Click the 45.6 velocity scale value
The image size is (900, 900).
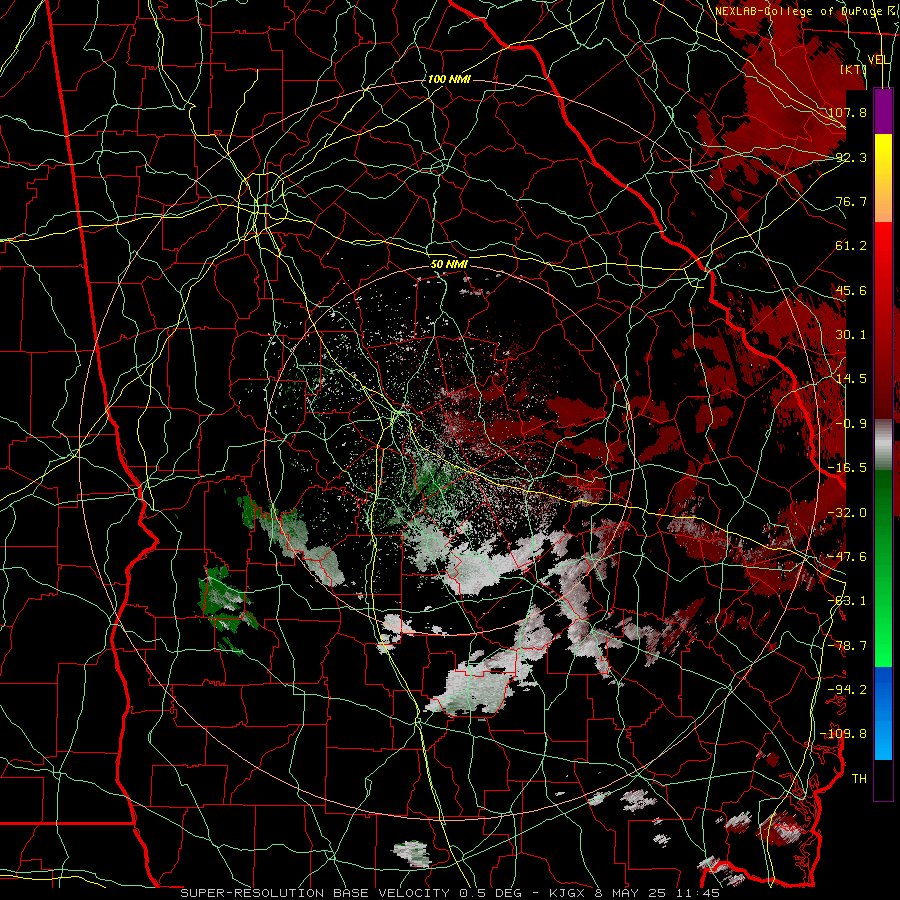[x=851, y=290]
